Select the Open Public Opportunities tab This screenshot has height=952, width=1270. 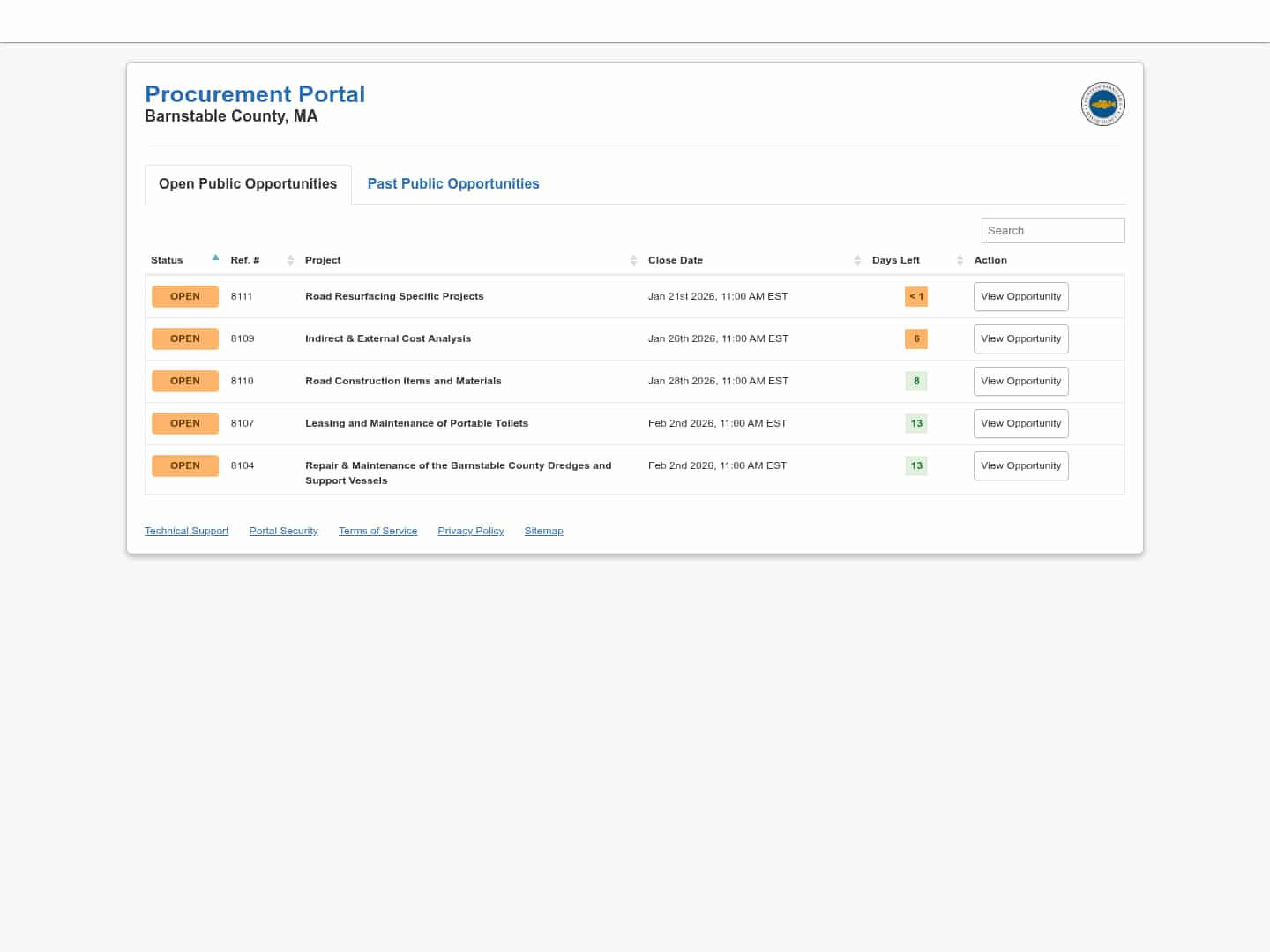pyautogui.click(x=248, y=184)
